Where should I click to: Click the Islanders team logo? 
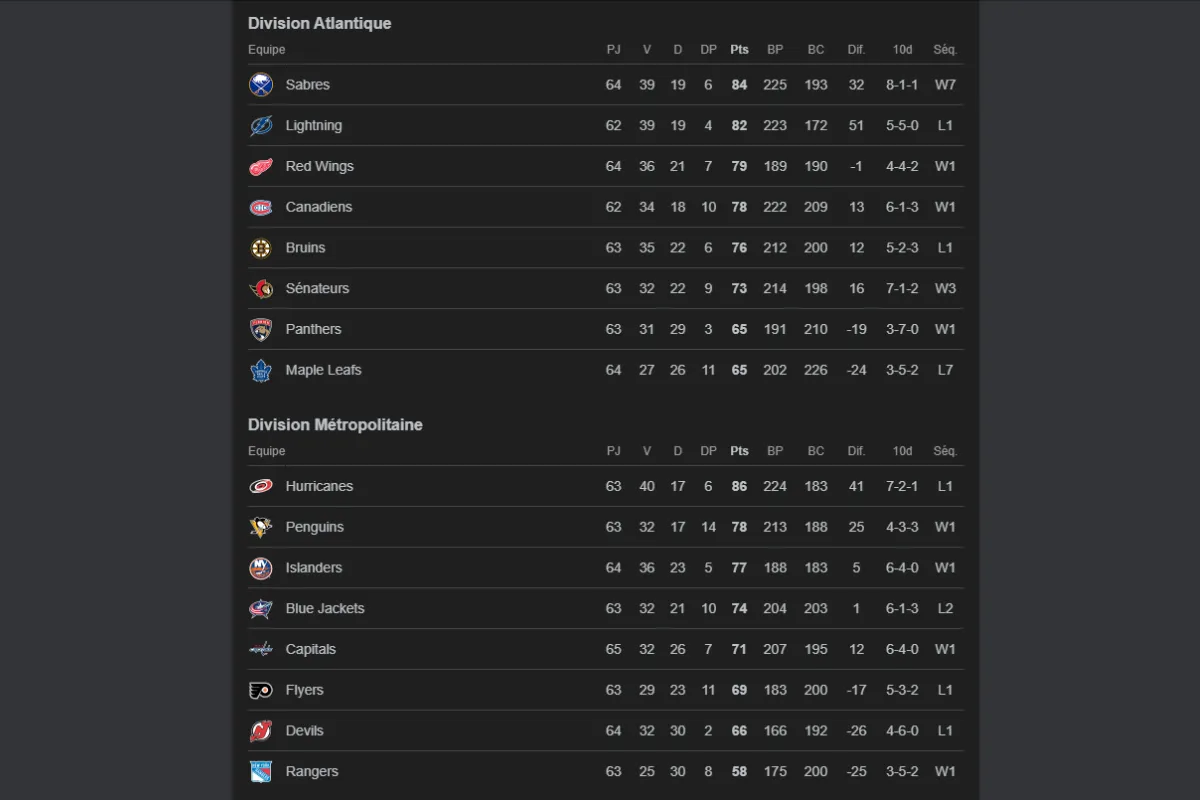point(261,568)
